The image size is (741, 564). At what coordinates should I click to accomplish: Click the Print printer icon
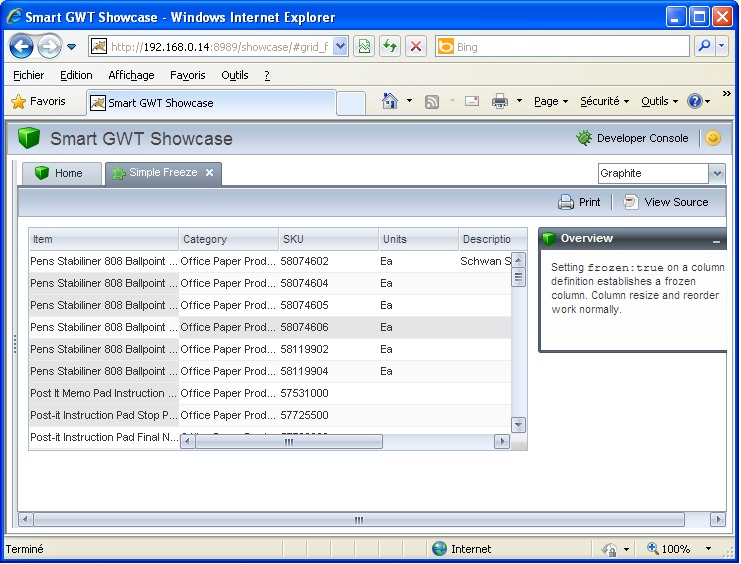566,202
